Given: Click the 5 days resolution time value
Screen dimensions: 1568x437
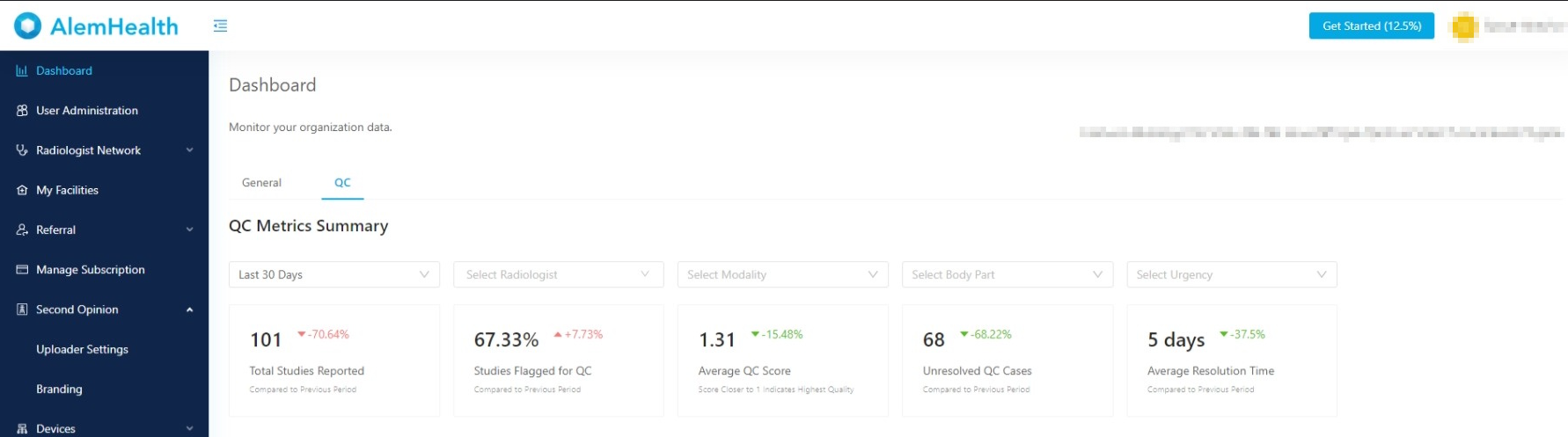Looking at the screenshot, I should (x=1176, y=339).
